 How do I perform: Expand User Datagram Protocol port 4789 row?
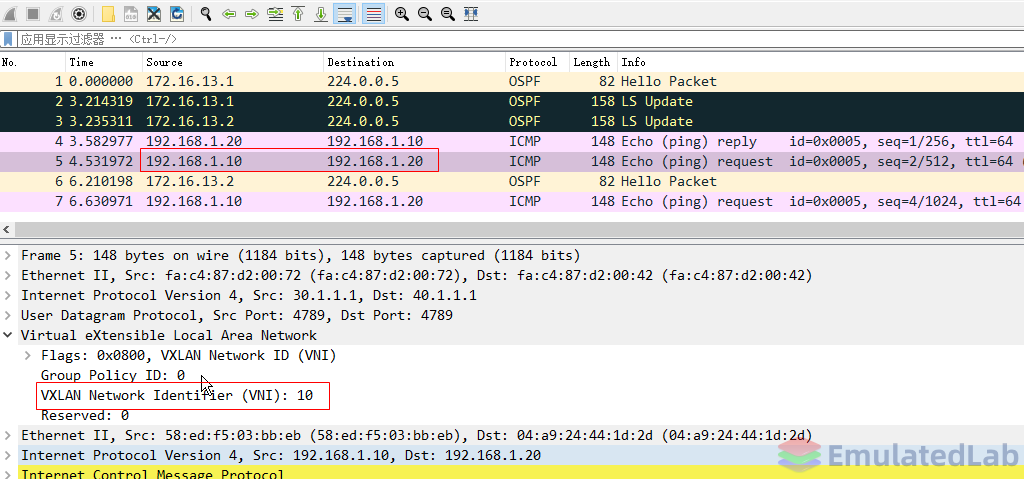click(x=8, y=315)
